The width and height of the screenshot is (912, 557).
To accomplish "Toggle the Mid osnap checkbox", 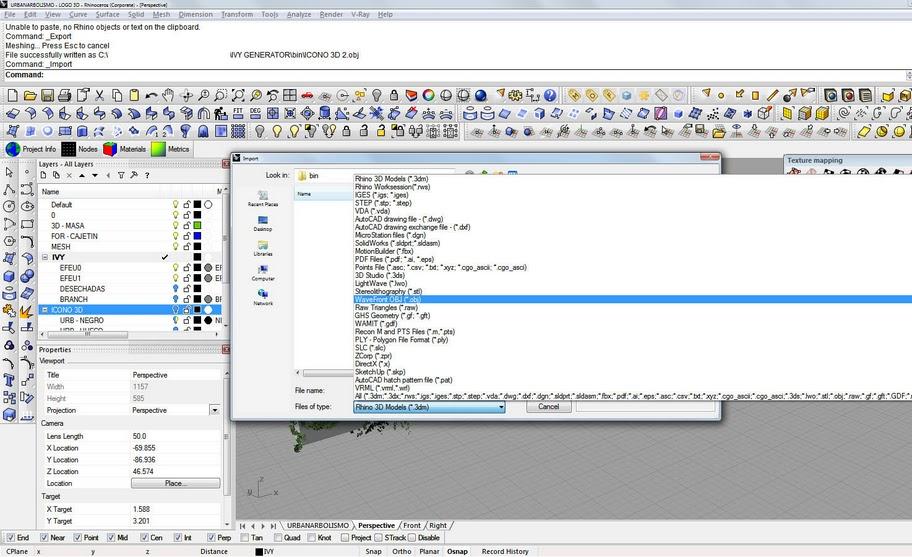I will [x=111, y=538].
